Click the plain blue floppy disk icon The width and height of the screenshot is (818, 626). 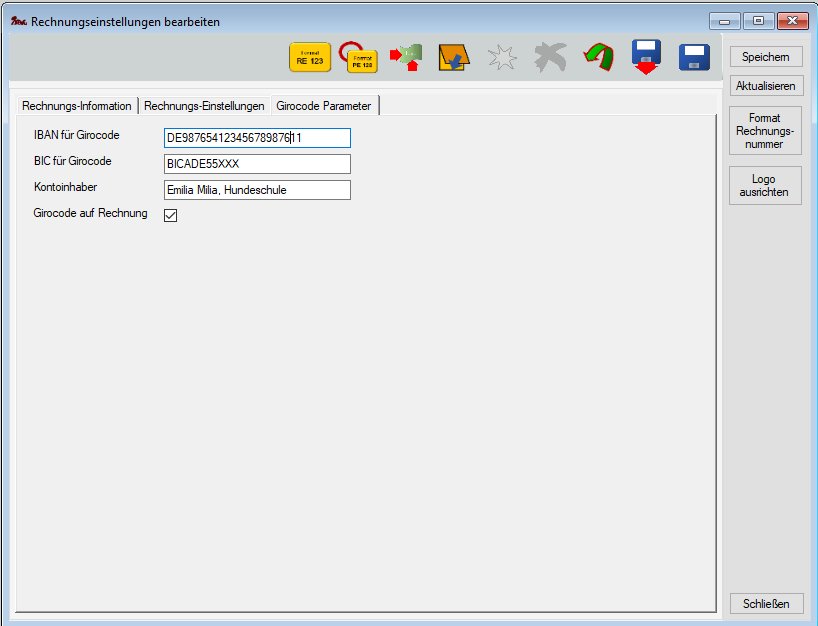coord(694,58)
